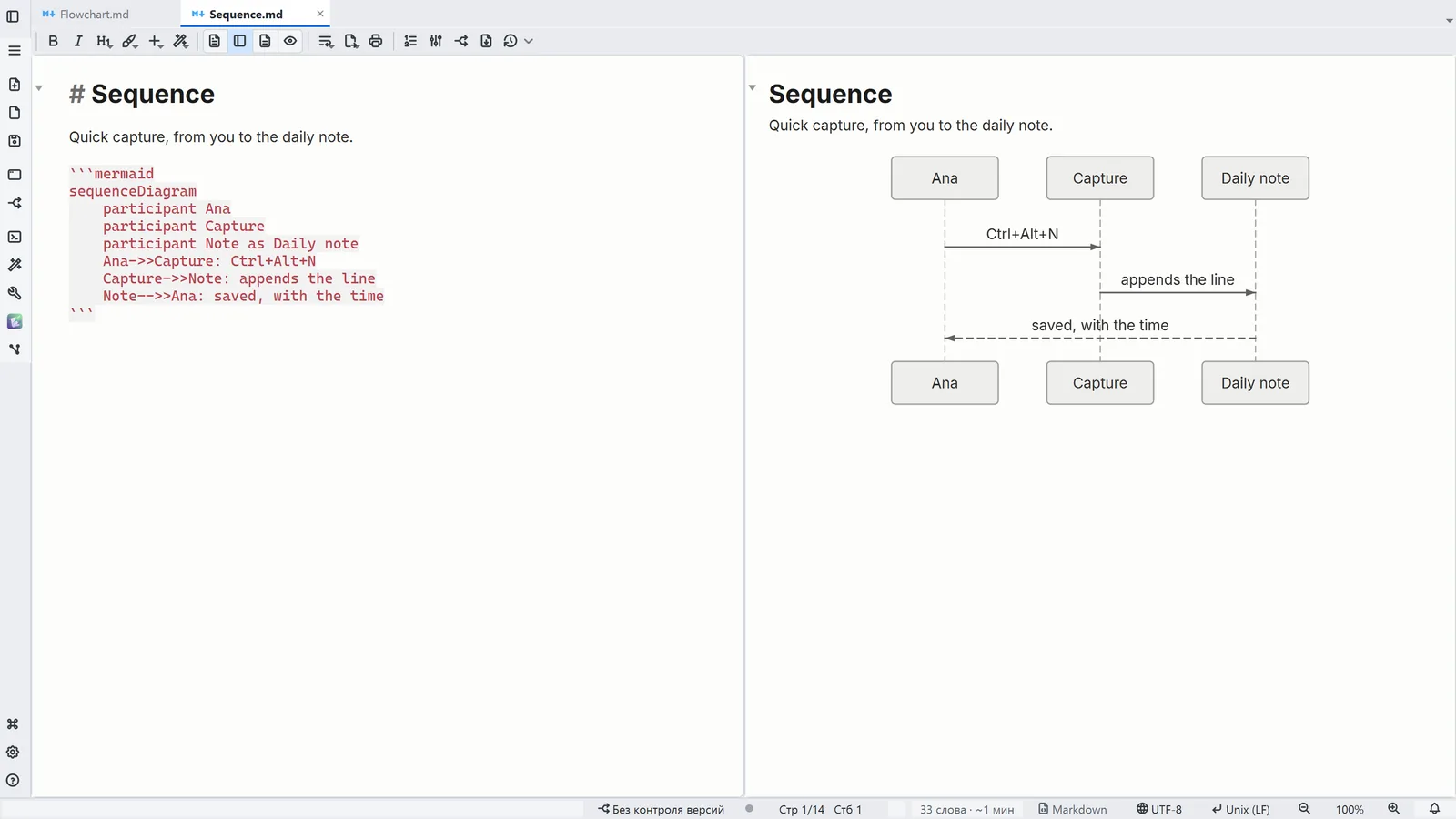Open the window panel icon in sidebar
The height and width of the screenshot is (819, 1456).
pos(15,175)
